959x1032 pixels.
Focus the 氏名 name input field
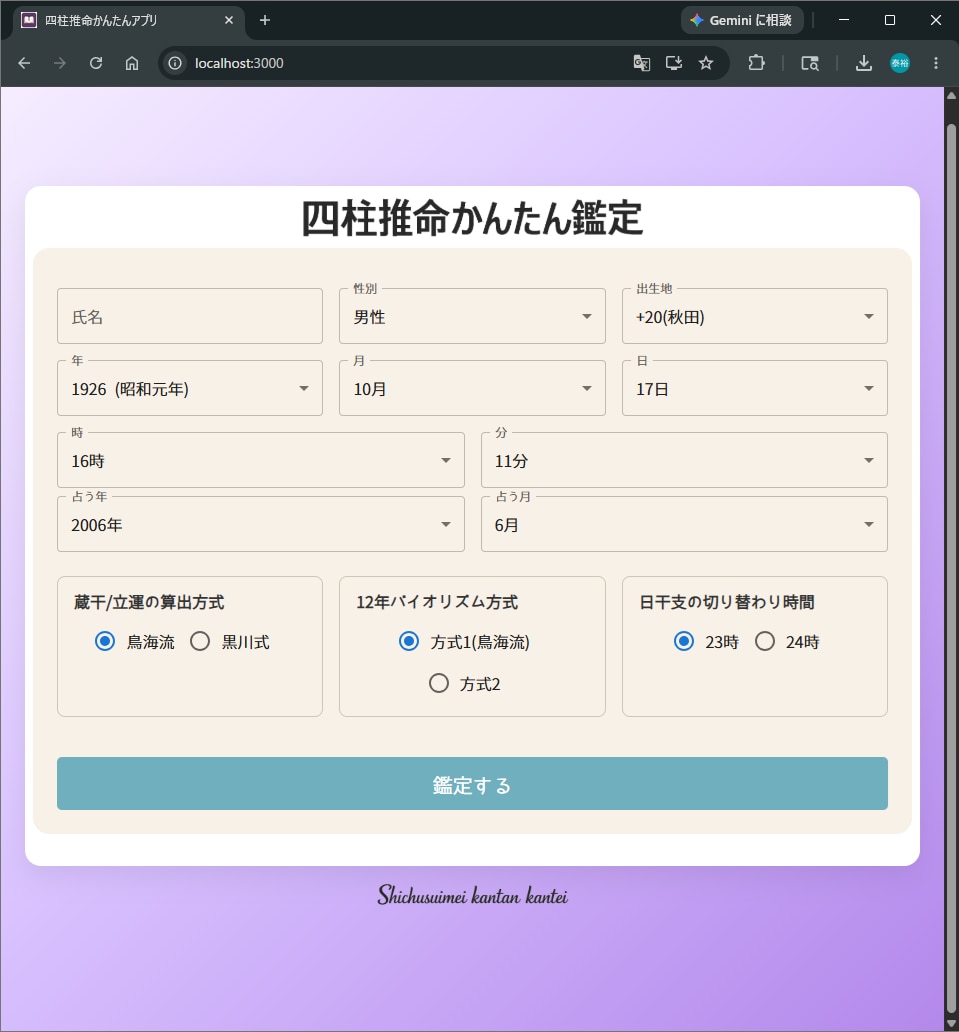(x=190, y=316)
